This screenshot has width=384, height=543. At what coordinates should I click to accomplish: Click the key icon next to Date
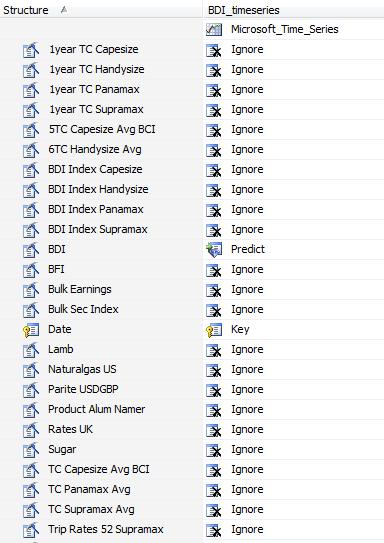point(31,330)
